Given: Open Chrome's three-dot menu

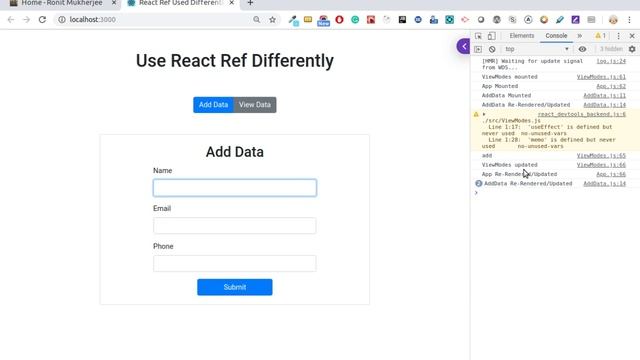Looking at the screenshot, I should 629,20.
